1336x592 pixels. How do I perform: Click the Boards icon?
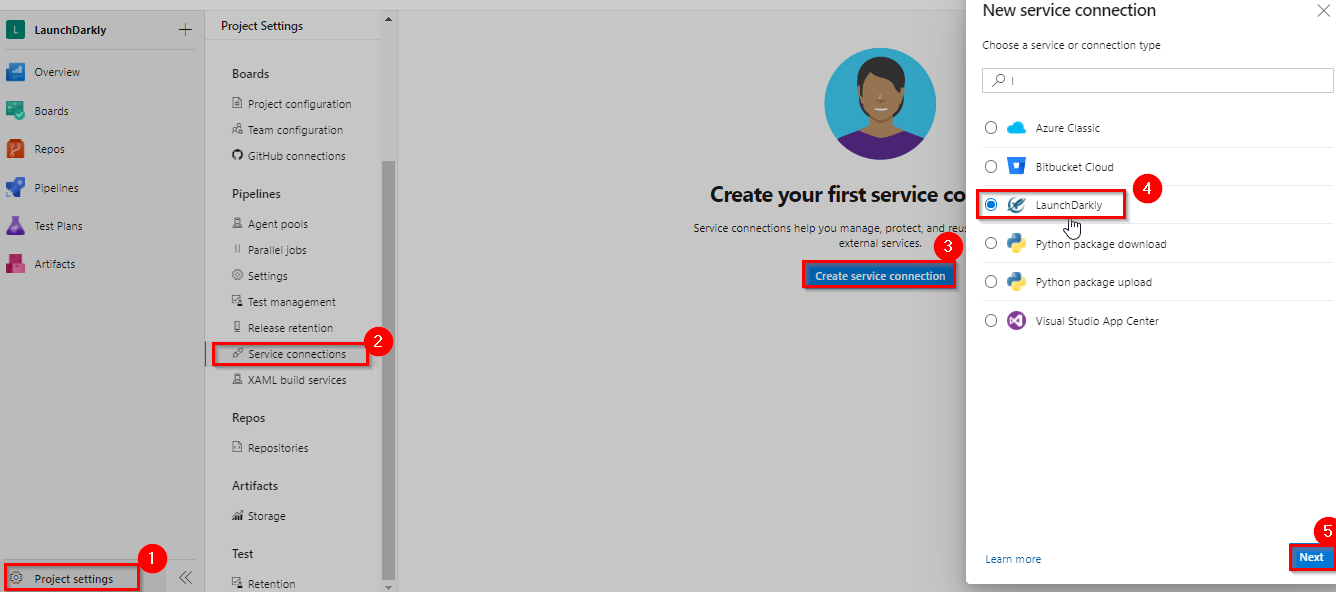tap(15, 111)
